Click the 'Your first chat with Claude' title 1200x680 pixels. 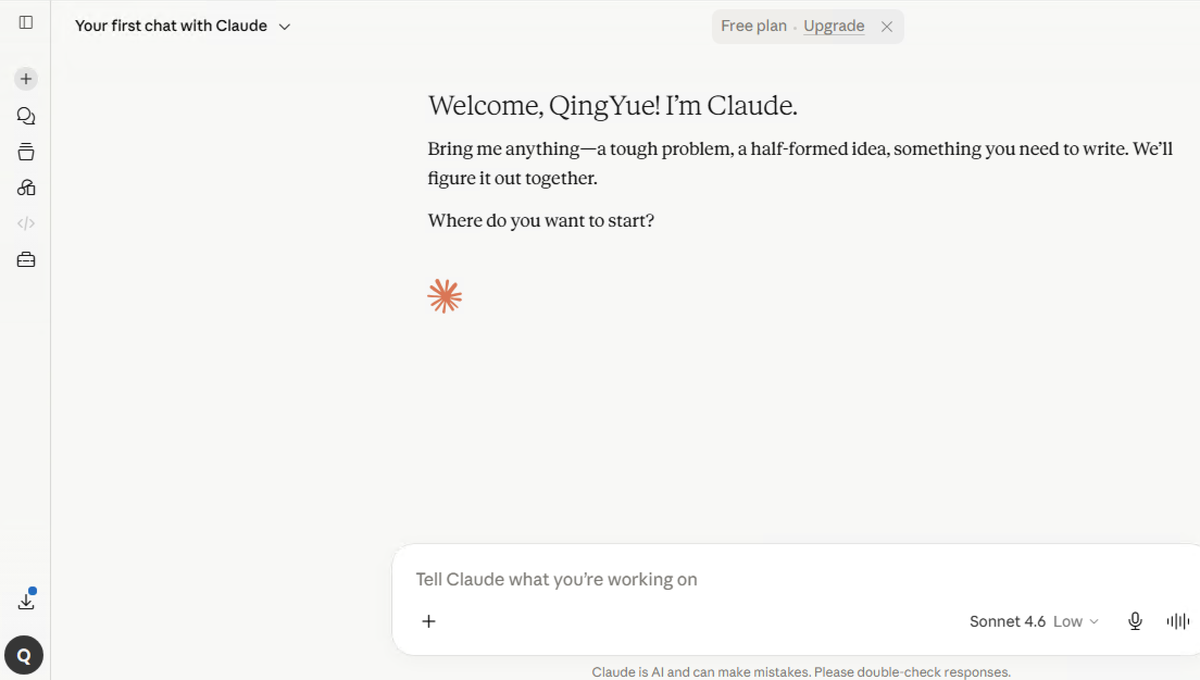click(171, 26)
